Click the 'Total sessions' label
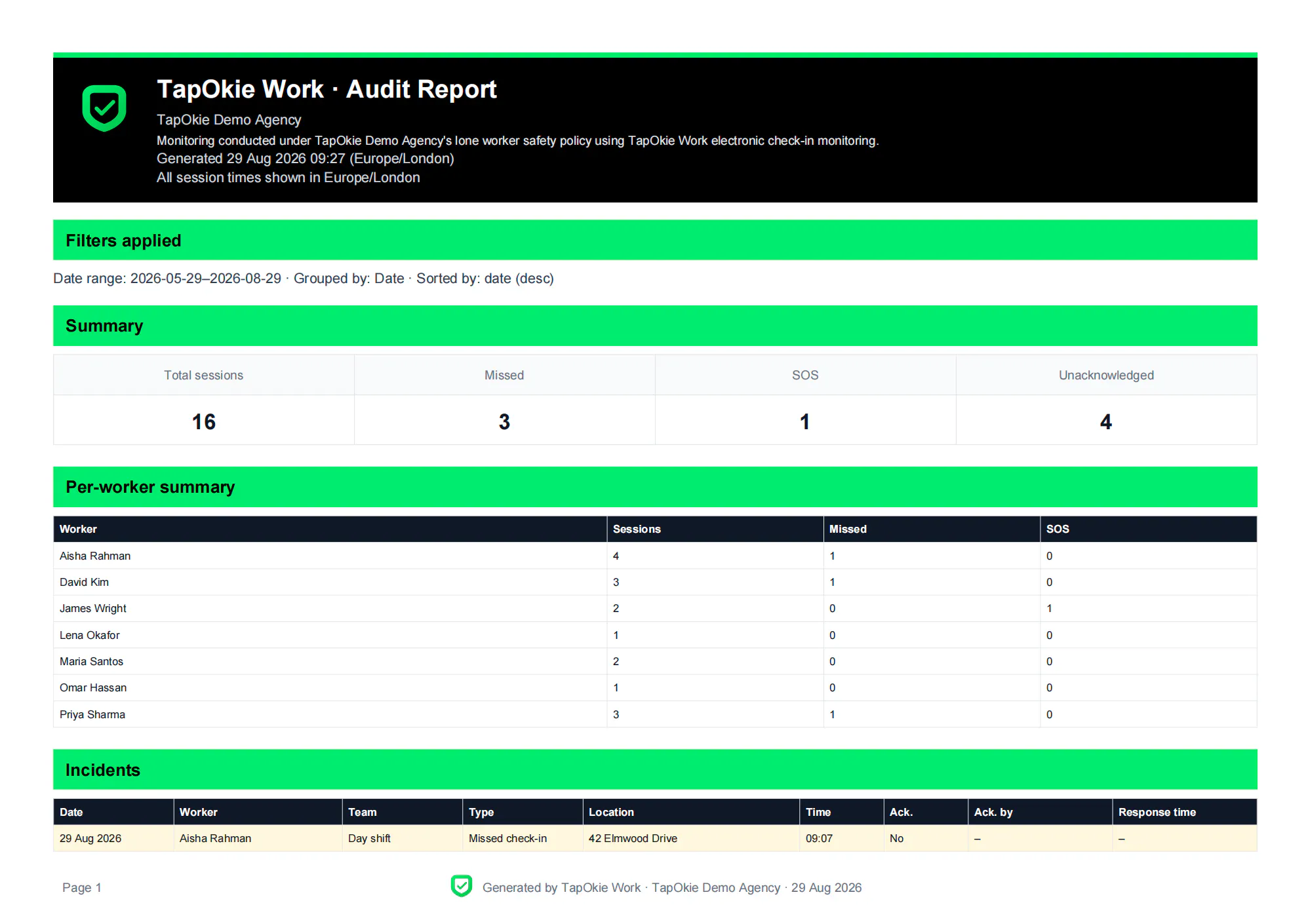The image size is (1310, 924). [x=203, y=375]
